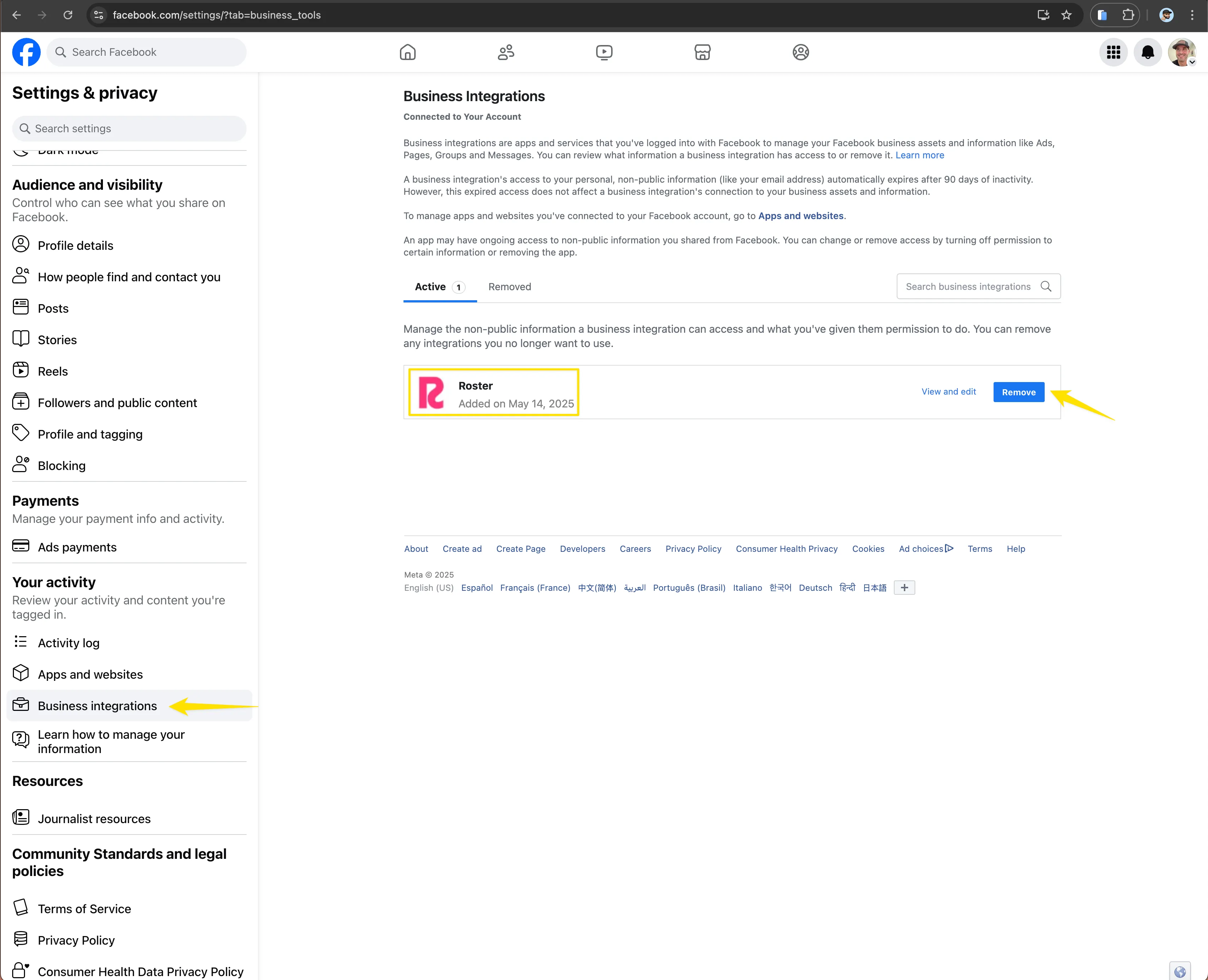1208x980 pixels.
Task: Click the Apps and websites inline link
Action: pyautogui.click(x=801, y=216)
